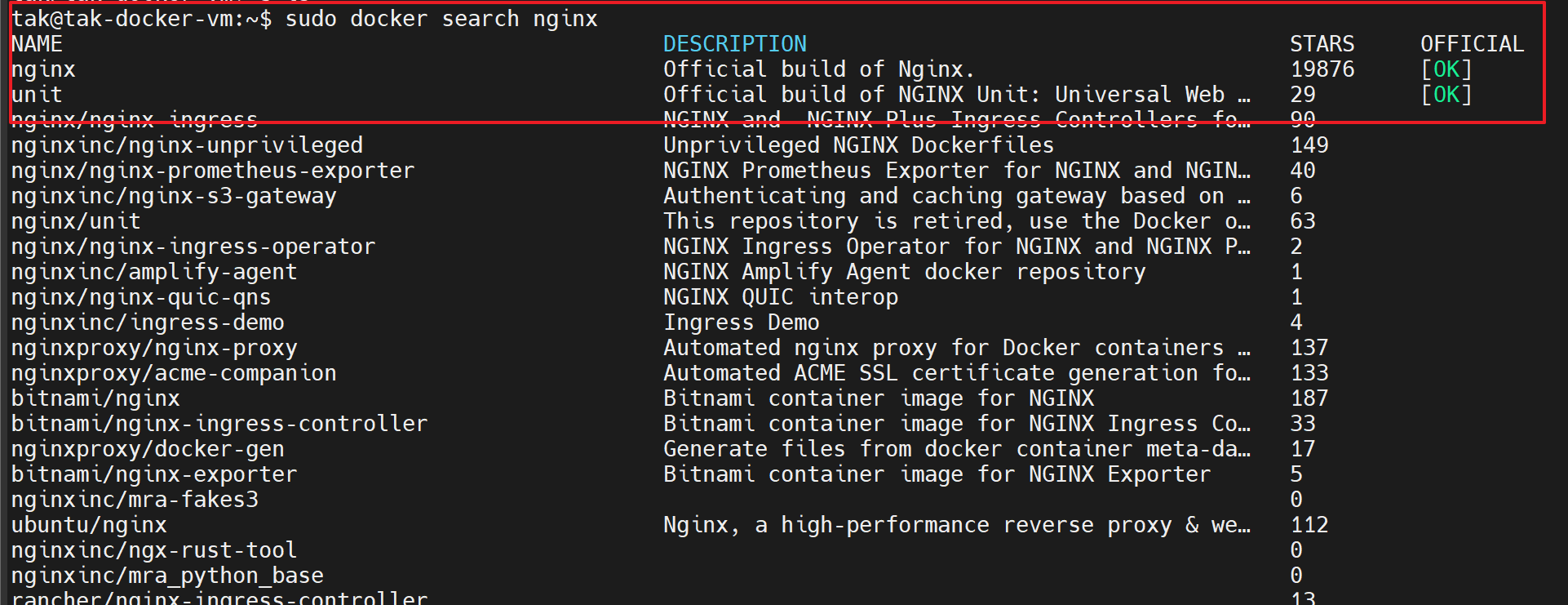Screen dimensions: 1568x605
Task: Select 'Official build of Nginx.' description
Action: 819,69
